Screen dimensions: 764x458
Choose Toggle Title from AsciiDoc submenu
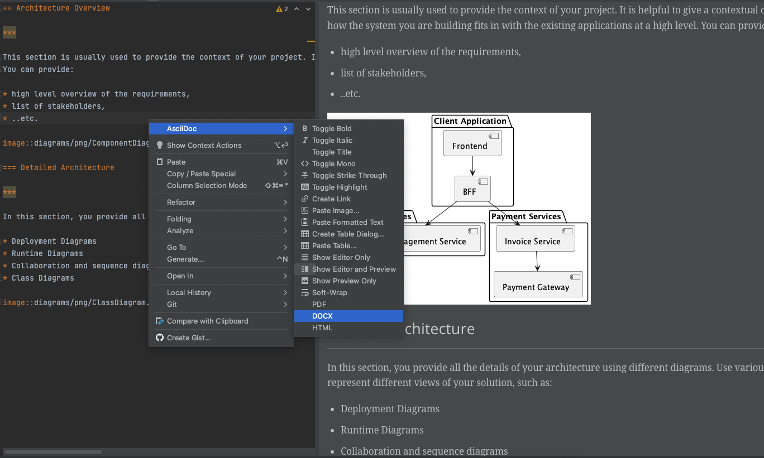tap(349, 152)
